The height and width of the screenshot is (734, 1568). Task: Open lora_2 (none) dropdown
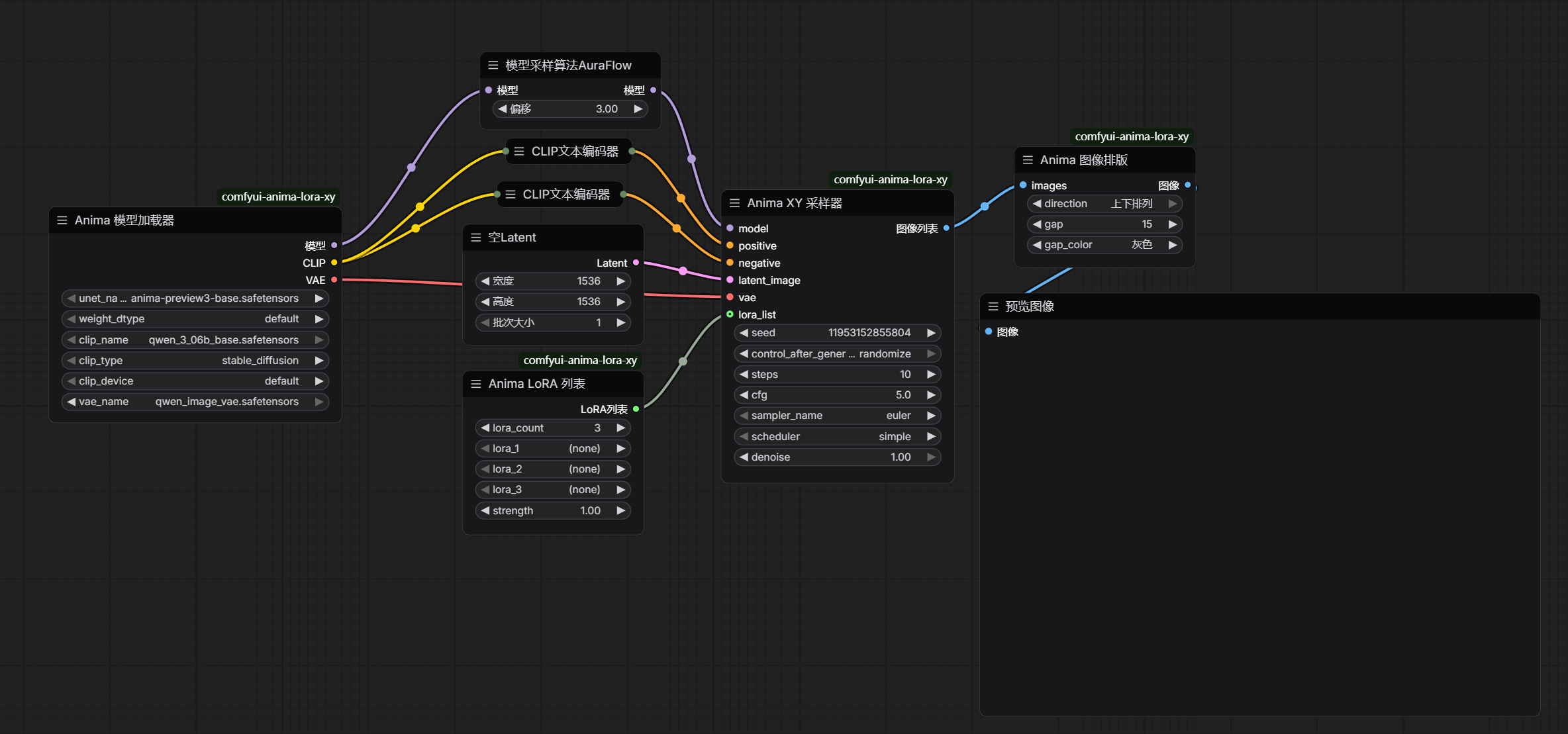(553, 469)
